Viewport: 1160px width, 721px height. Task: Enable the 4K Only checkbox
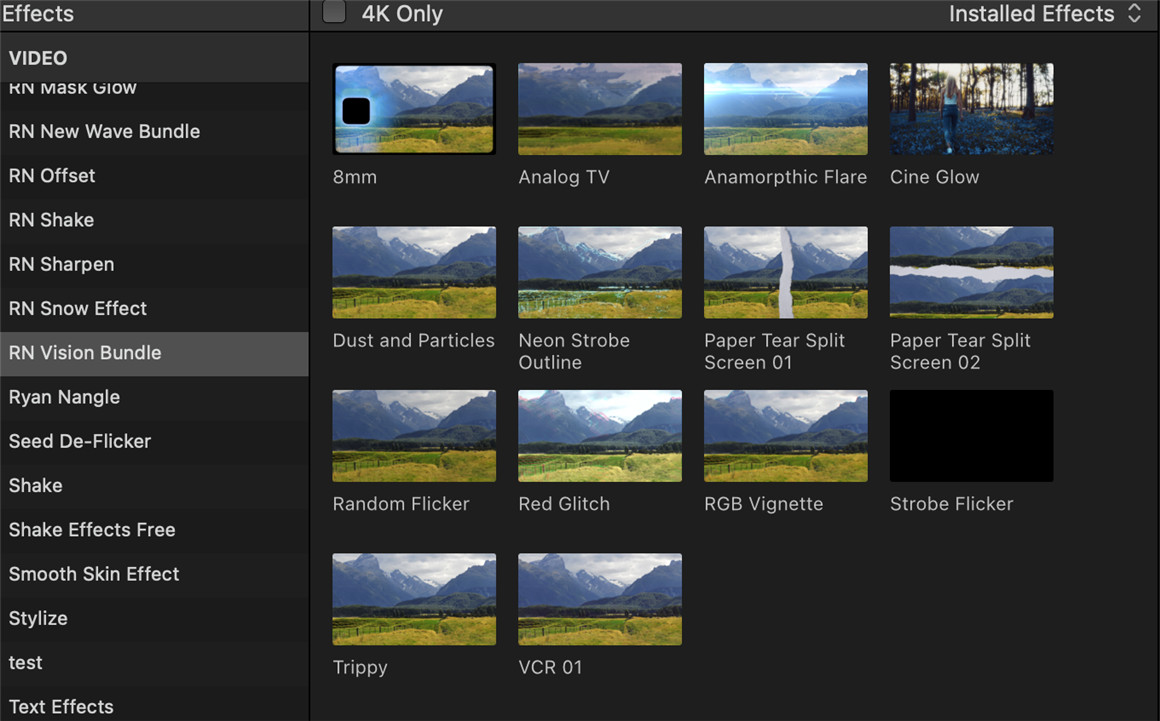click(x=334, y=12)
